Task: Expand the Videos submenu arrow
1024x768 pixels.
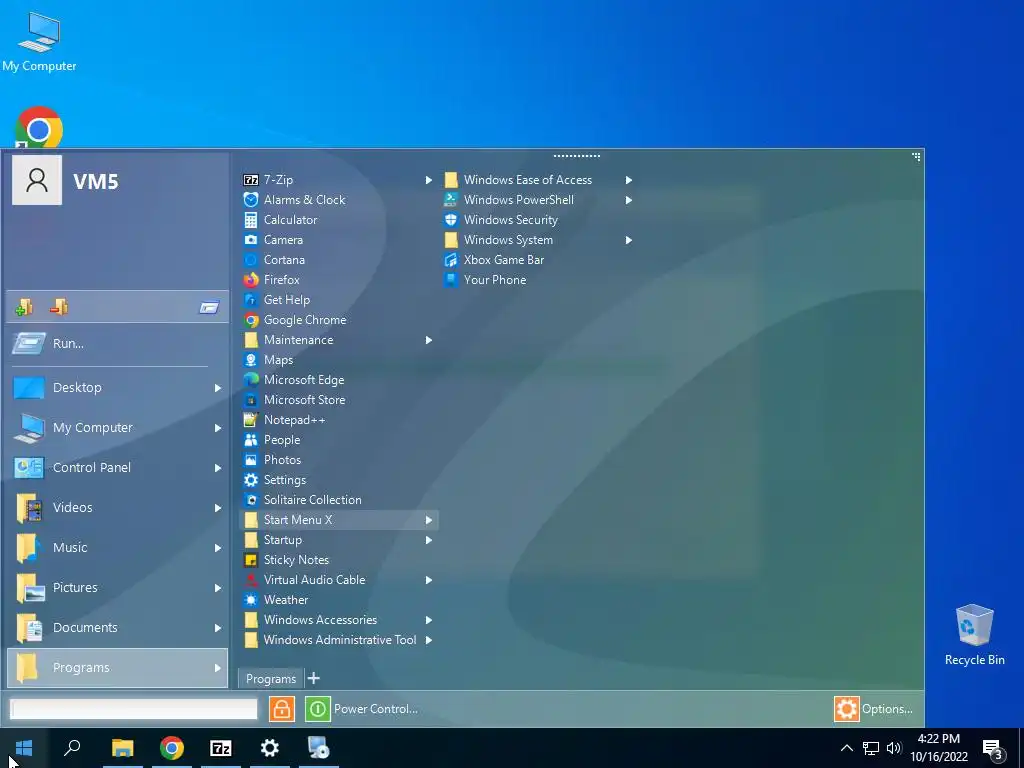Action: point(217,507)
